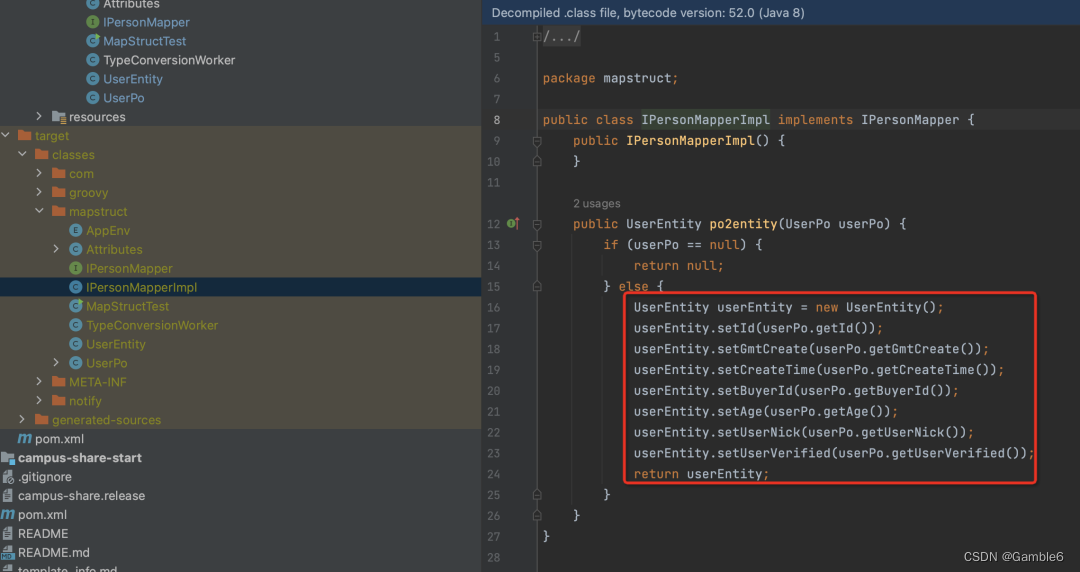1080x572 pixels.
Task: Click the TypeConversionWorker class icon in target folder
Action: tap(76, 325)
